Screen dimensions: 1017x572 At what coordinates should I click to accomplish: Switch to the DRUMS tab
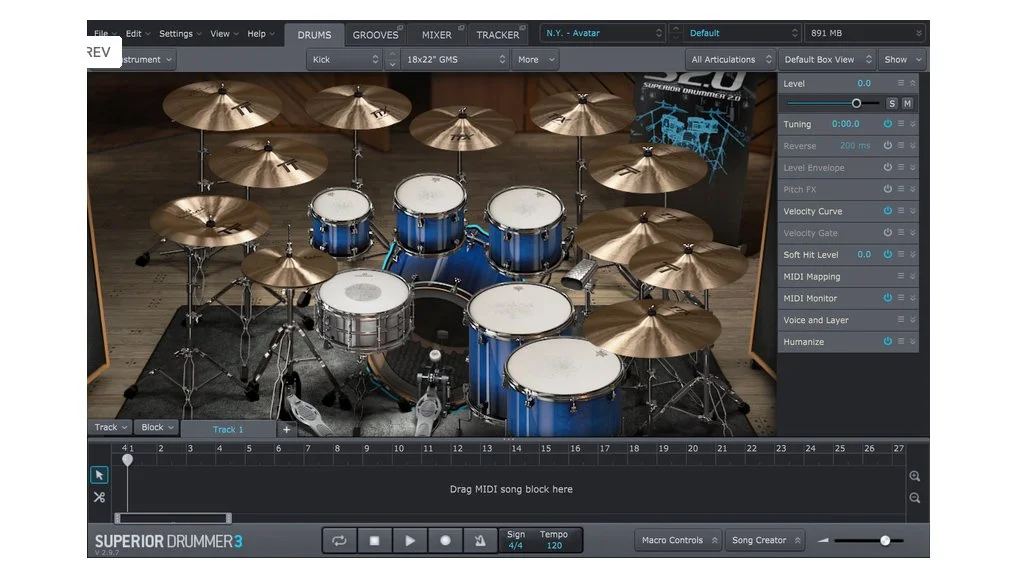(314, 35)
